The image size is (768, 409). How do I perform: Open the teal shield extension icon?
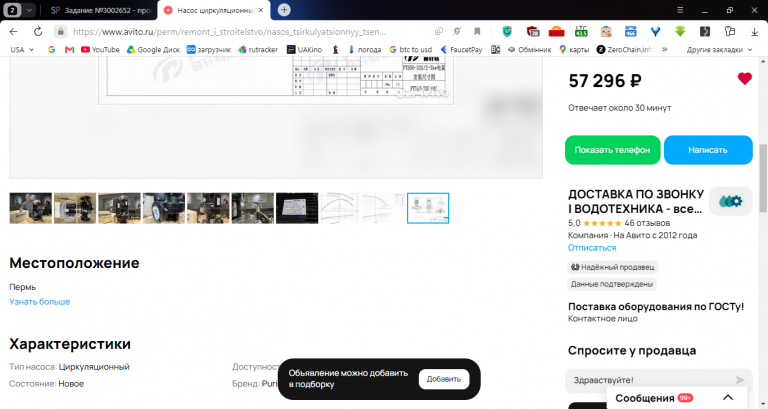[507, 31]
